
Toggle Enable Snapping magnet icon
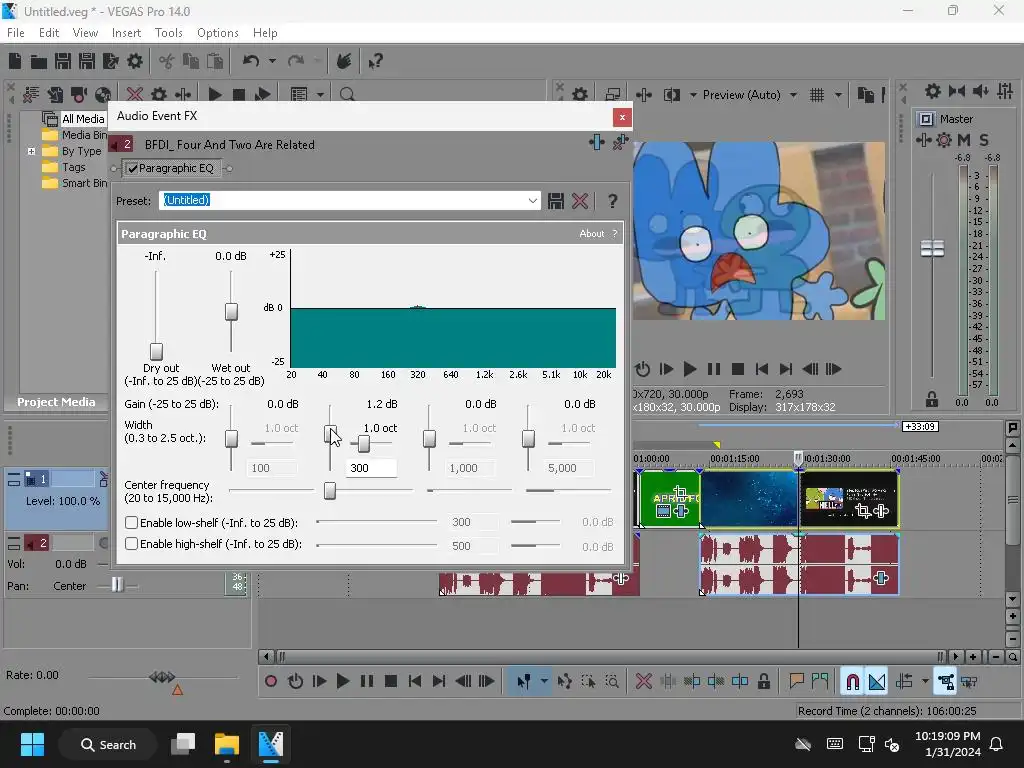(852, 682)
